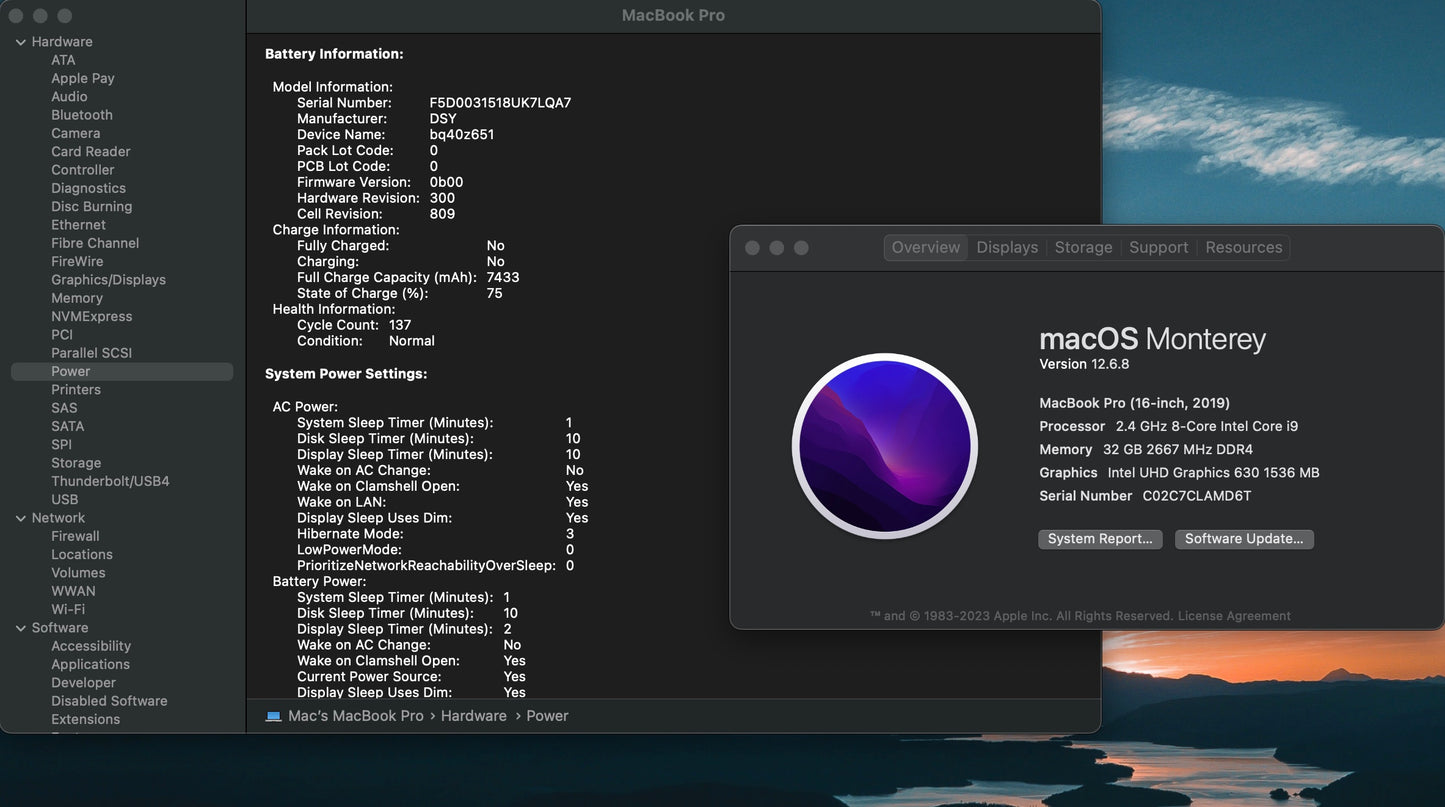
Task: Click the Battery Information heading
Action: click(334, 54)
